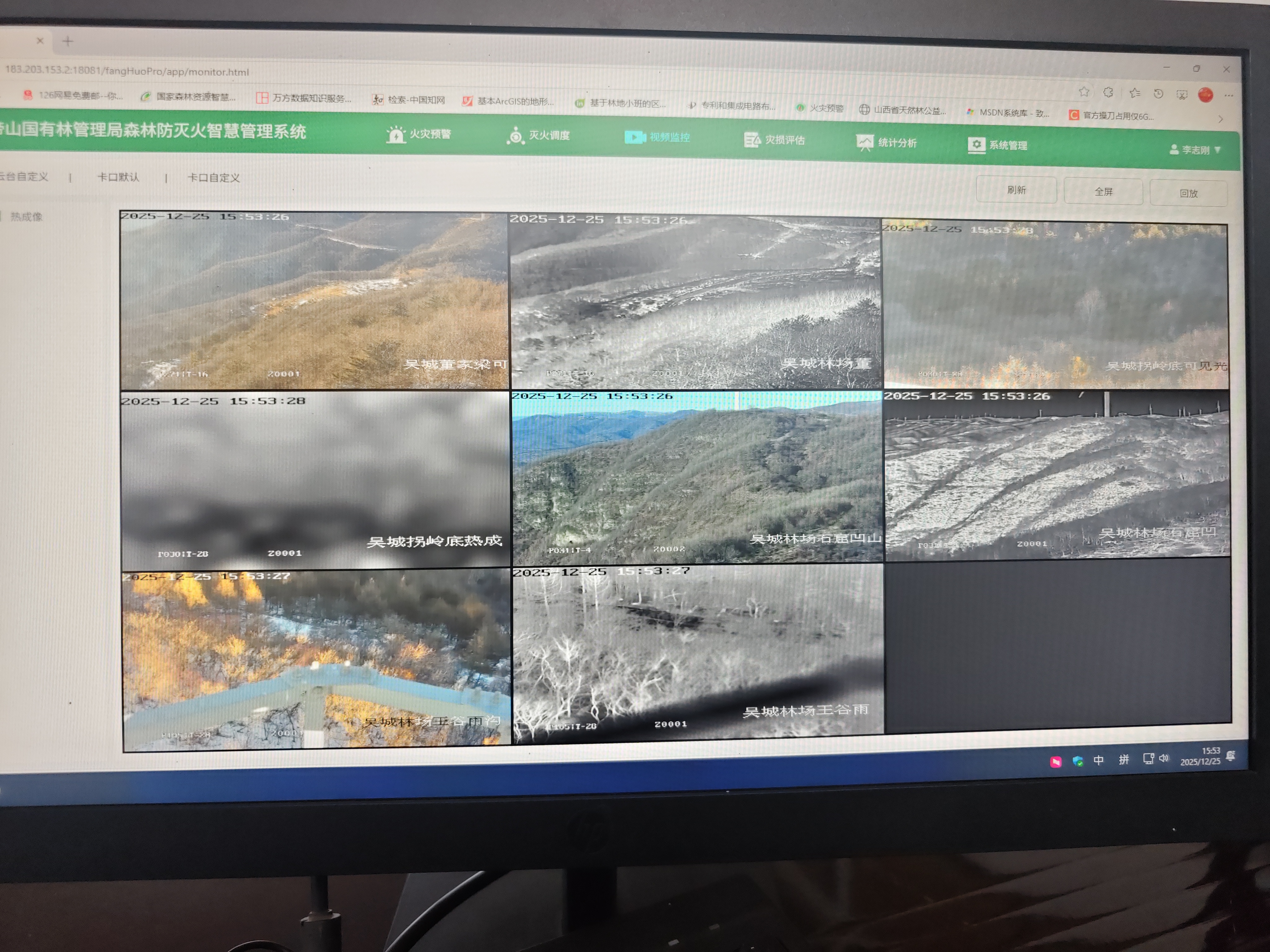1270x952 pixels.
Task: Bookmark this page with the star icon
Action: pyautogui.click(x=1083, y=92)
